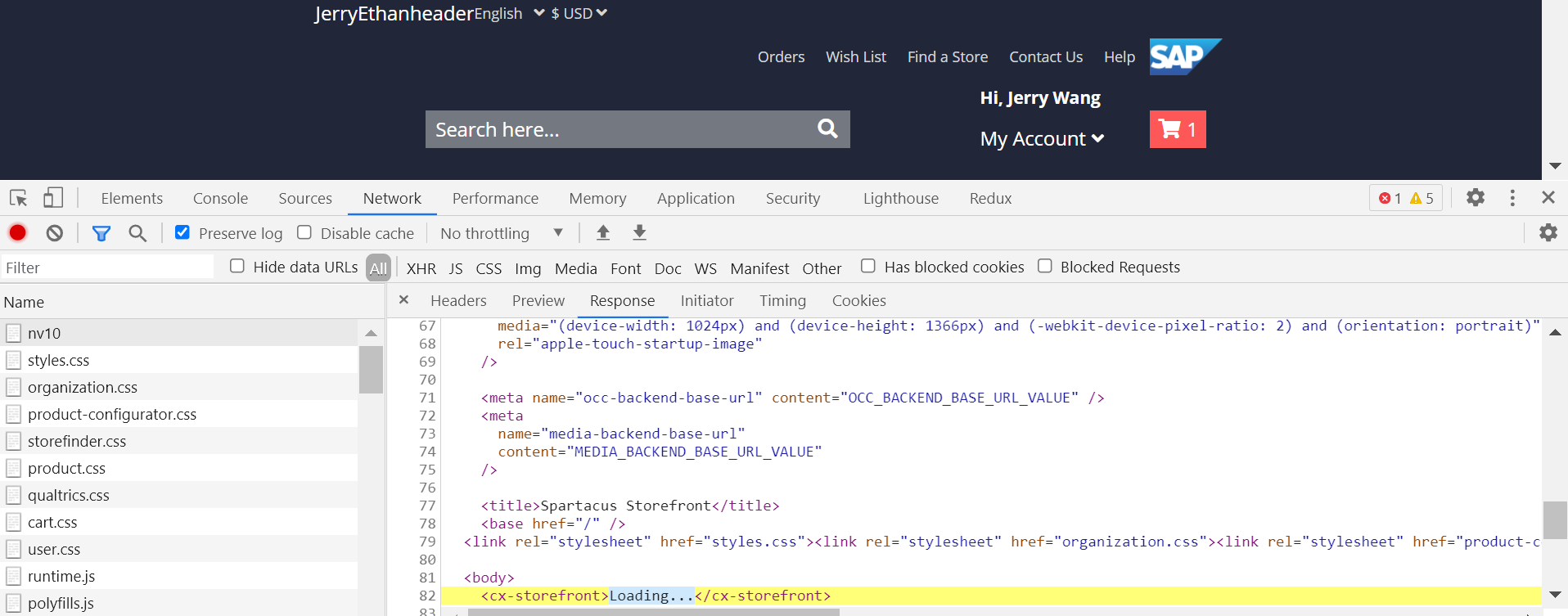Select the runtime.js file icon

point(13,576)
